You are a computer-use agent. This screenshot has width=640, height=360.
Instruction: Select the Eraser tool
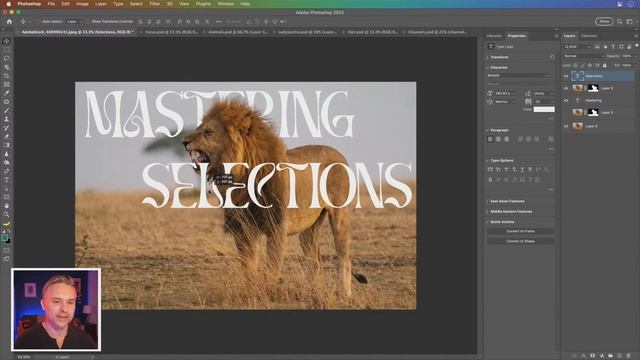coord(7,136)
